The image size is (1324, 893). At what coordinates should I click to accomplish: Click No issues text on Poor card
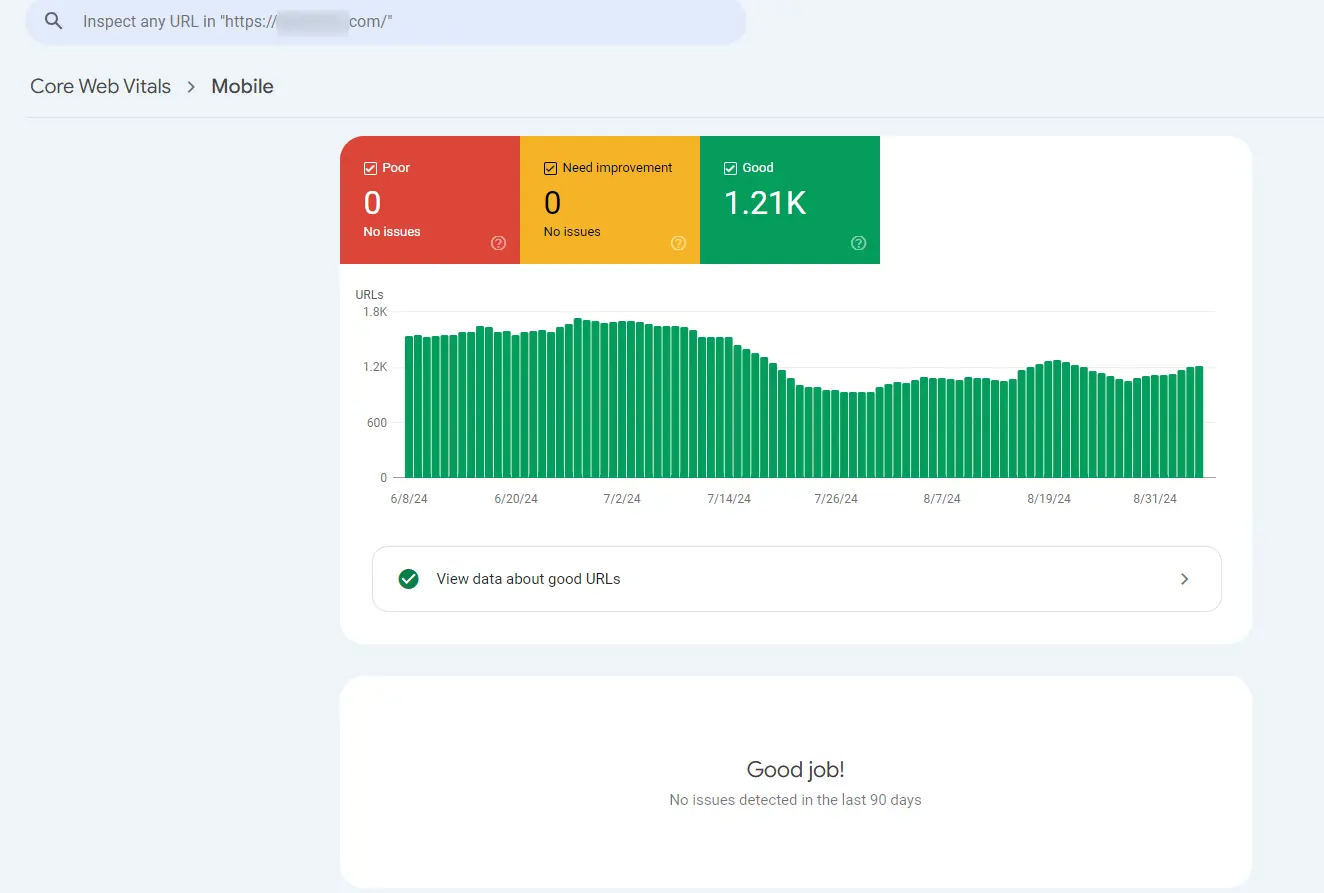(x=392, y=232)
